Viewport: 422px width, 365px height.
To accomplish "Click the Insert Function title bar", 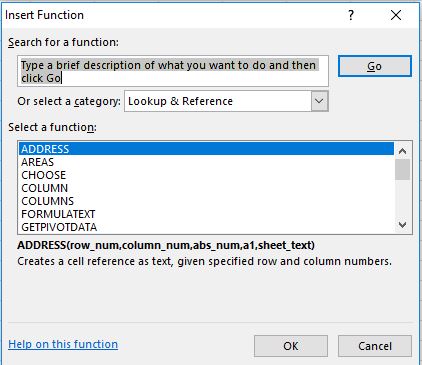I will point(173,15).
